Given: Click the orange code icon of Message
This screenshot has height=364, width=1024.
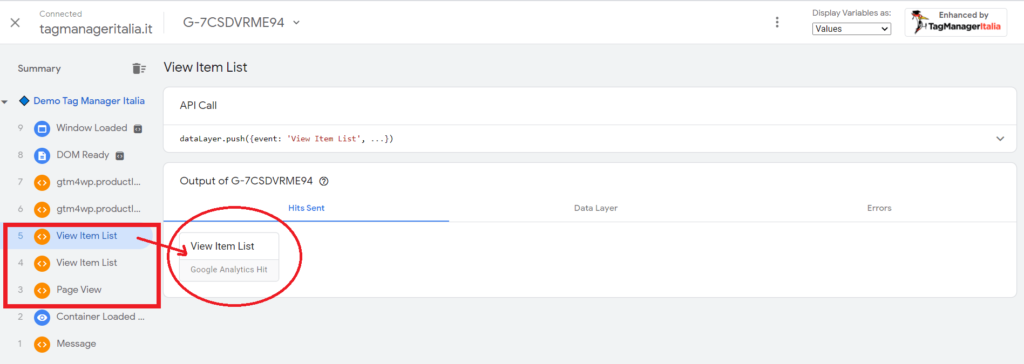Looking at the screenshot, I should (x=42, y=344).
